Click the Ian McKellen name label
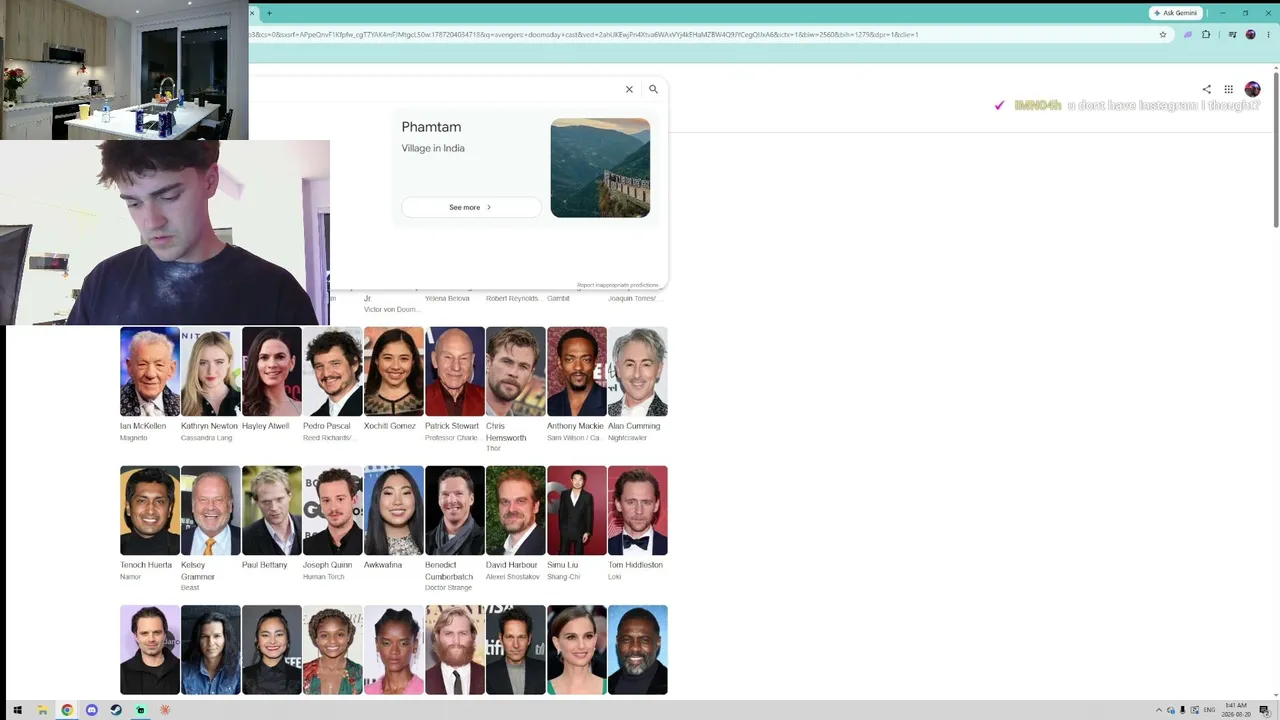1280x720 pixels. pyautogui.click(x=143, y=426)
